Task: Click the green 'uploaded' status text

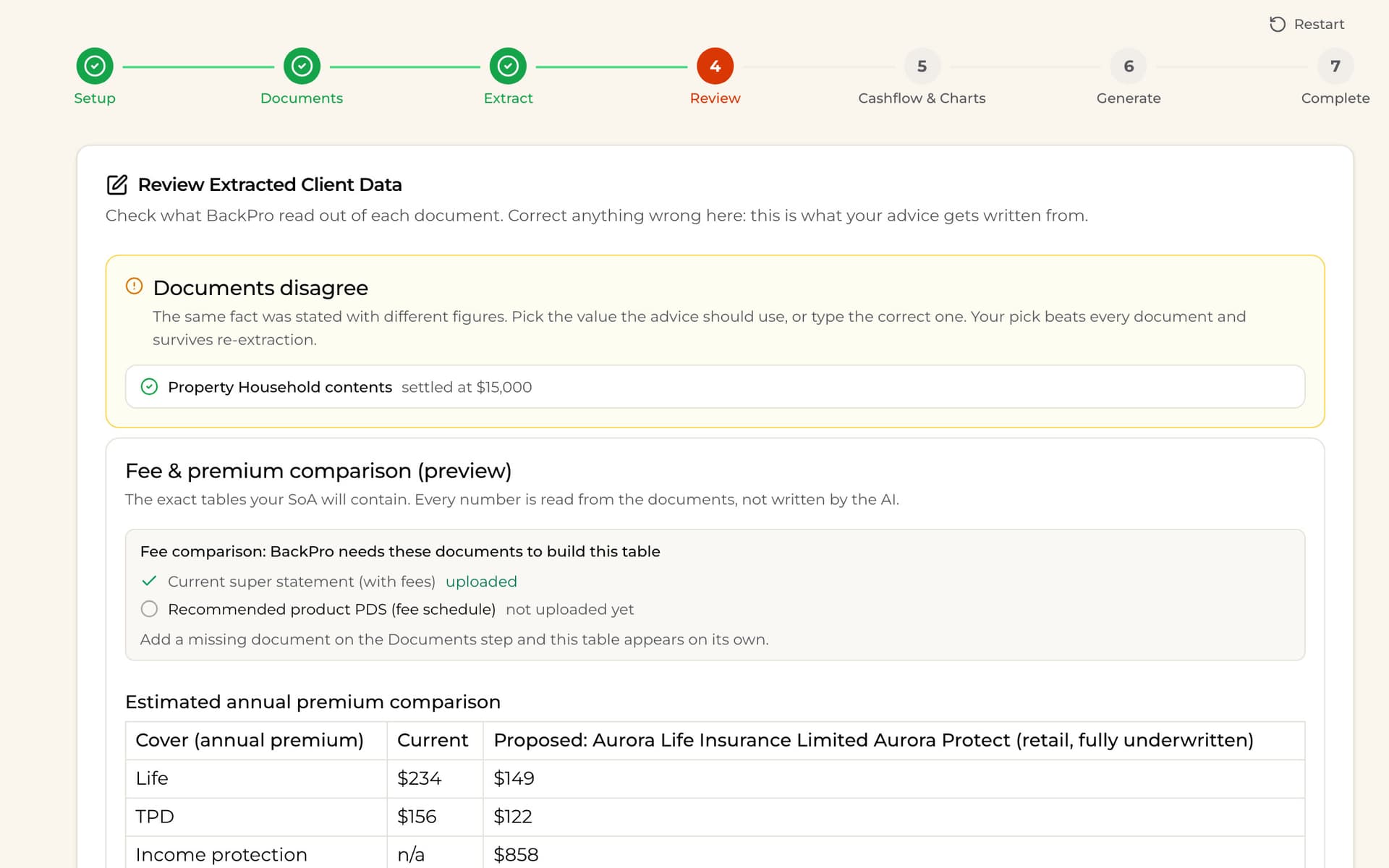Action: 481,582
